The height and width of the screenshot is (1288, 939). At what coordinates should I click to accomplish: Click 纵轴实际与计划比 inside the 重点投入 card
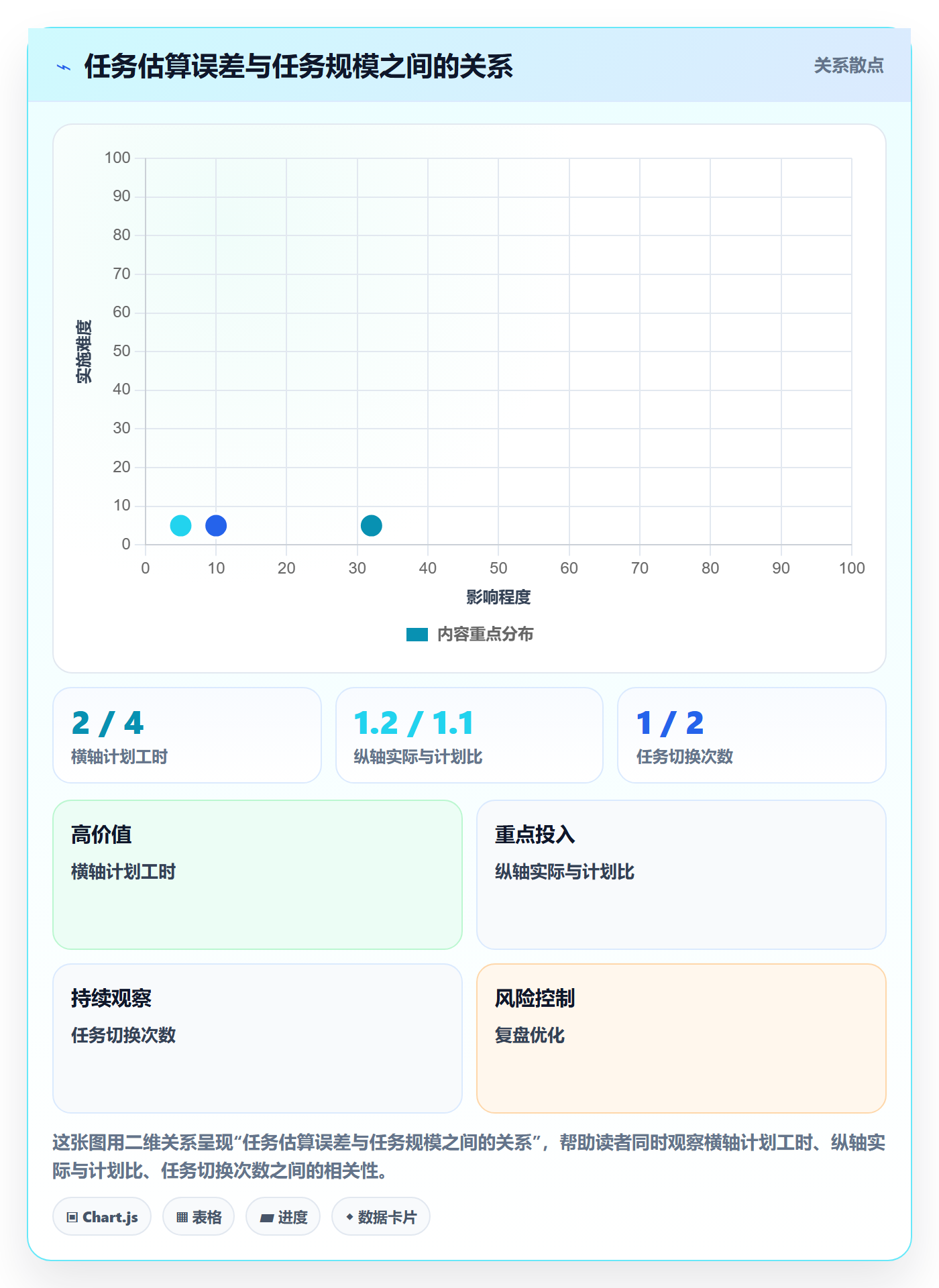565,871
